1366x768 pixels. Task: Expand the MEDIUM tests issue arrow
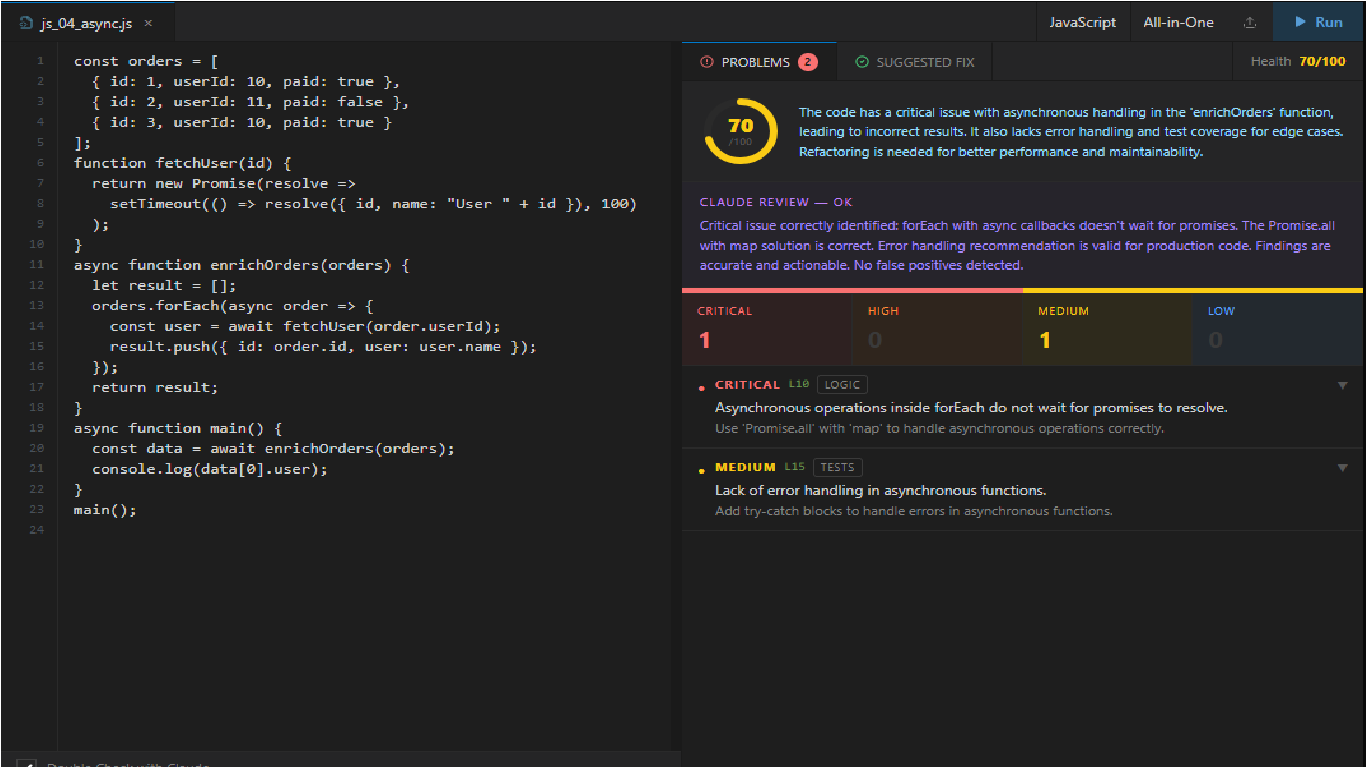[x=1342, y=467]
